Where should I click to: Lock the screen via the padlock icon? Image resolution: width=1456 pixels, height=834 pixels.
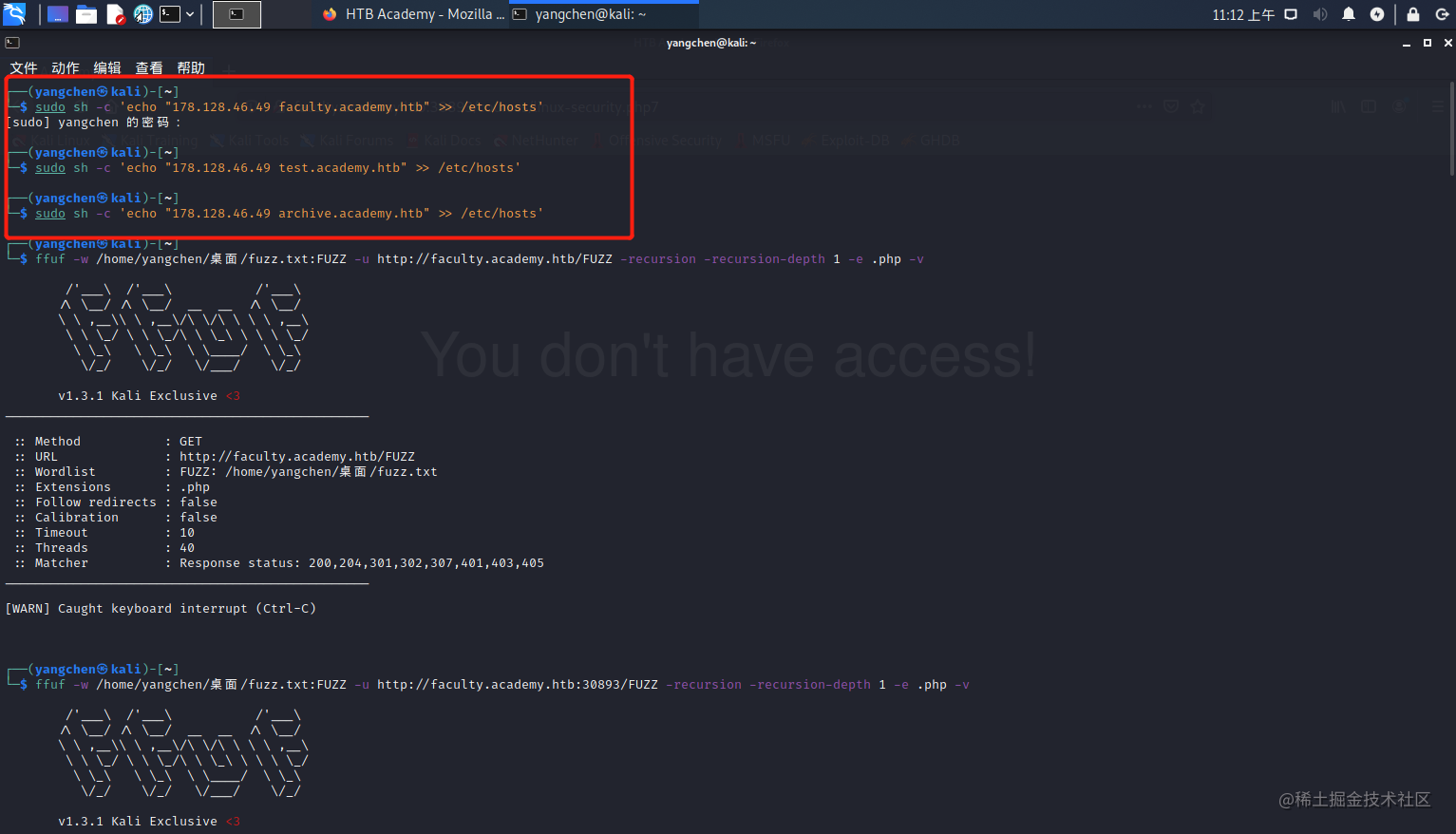click(x=1412, y=13)
